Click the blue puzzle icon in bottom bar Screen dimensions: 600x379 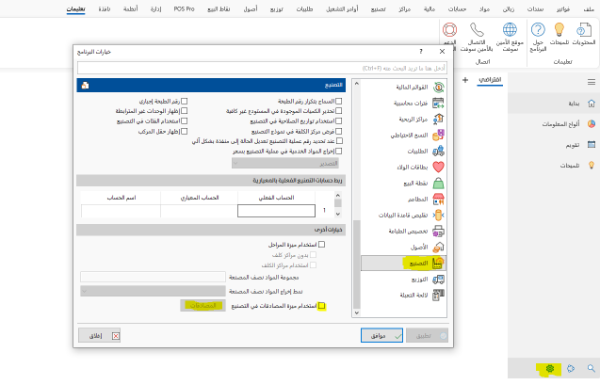(x=571, y=368)
